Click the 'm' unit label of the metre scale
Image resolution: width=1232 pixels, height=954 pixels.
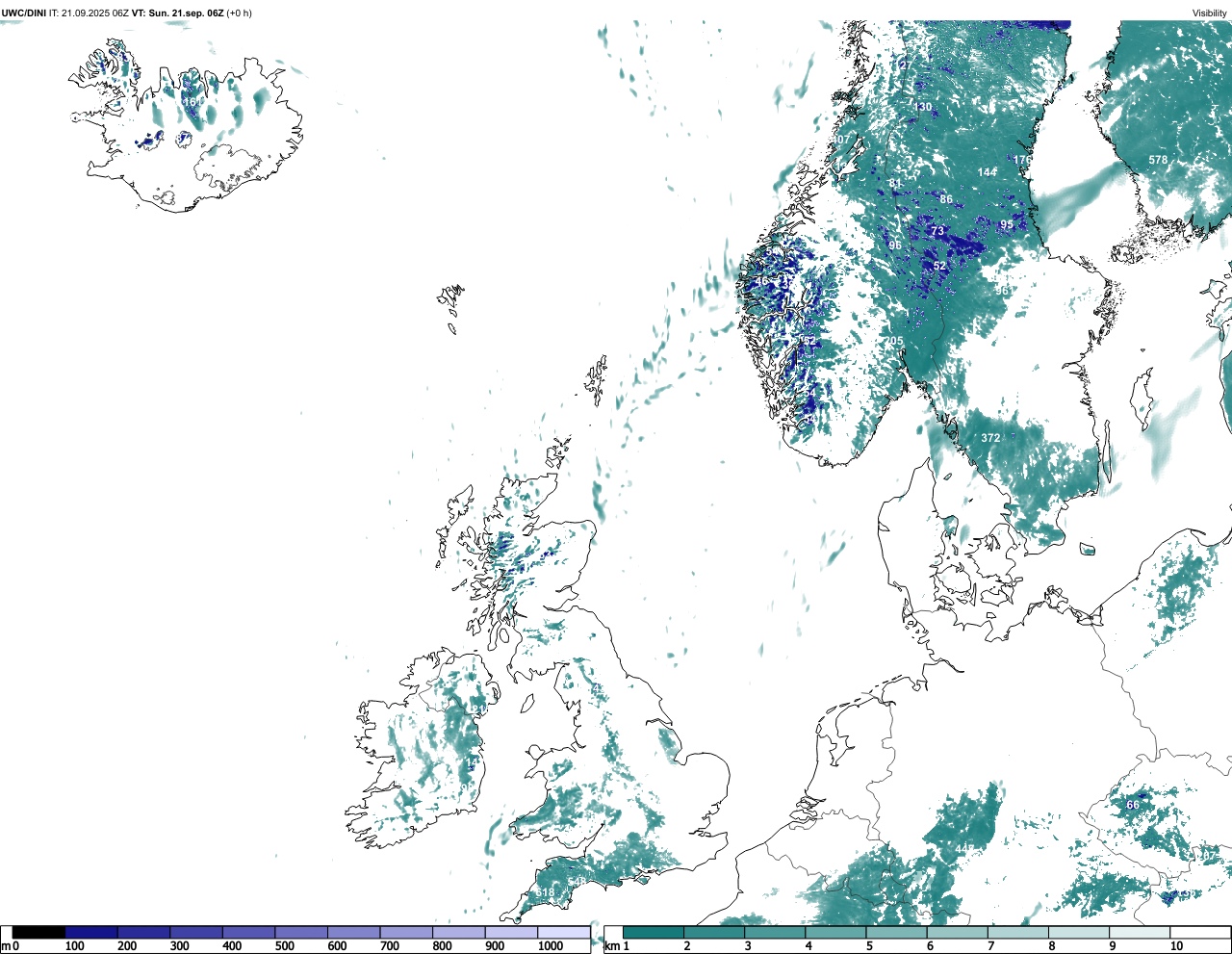[6, 946]
